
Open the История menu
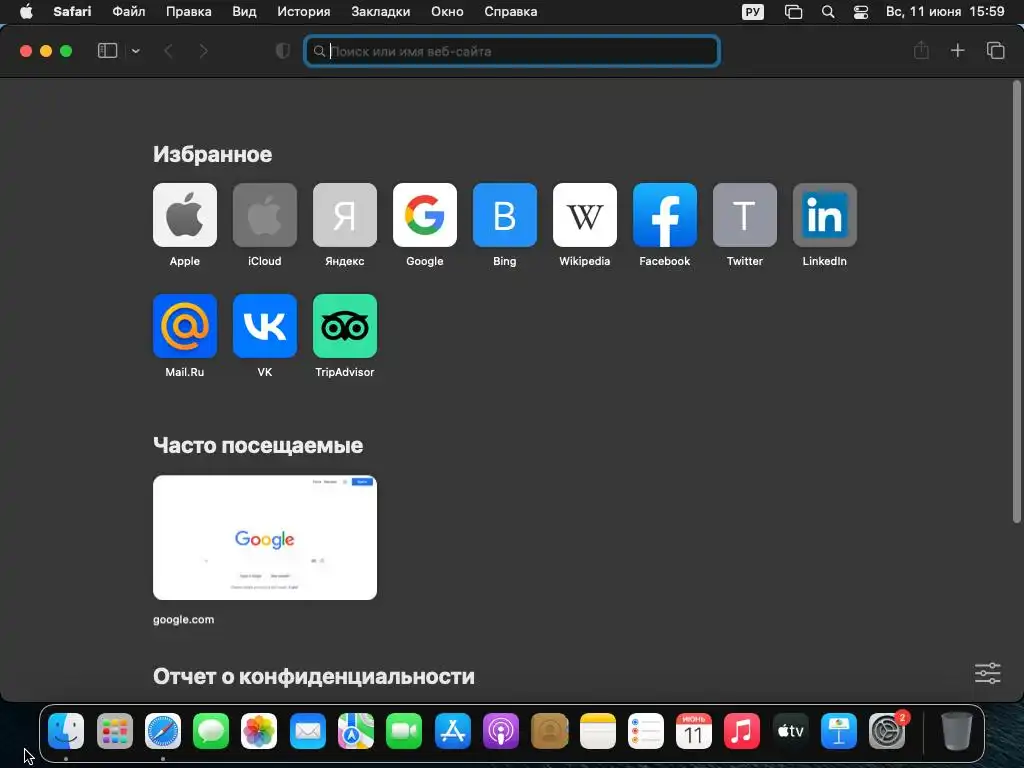coord(304,12)
